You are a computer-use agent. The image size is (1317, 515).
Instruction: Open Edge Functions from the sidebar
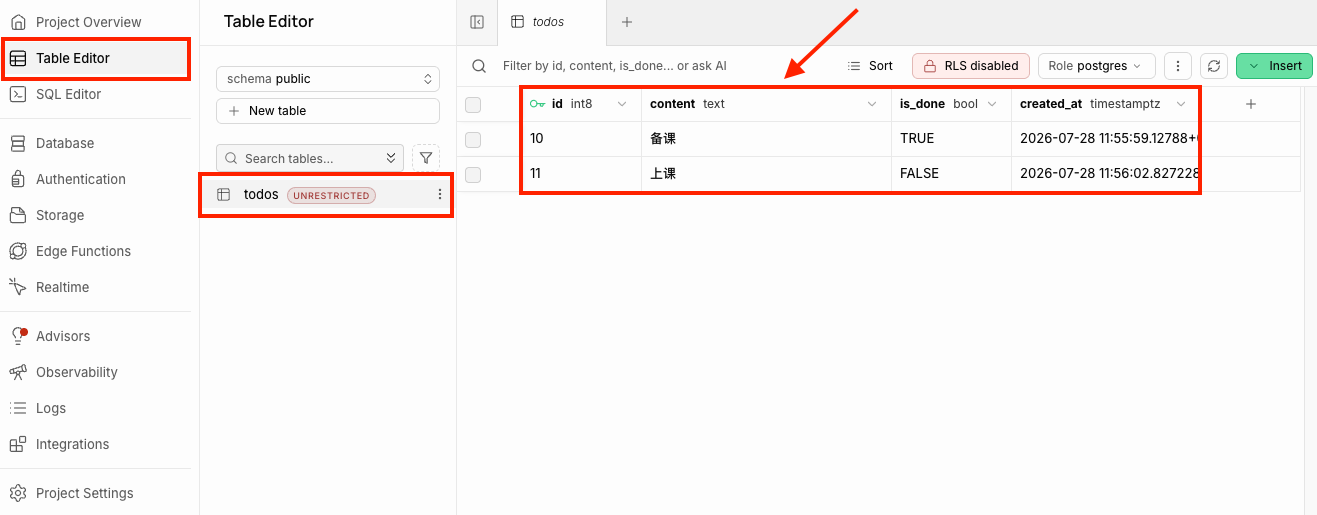(x=83, y=251)
